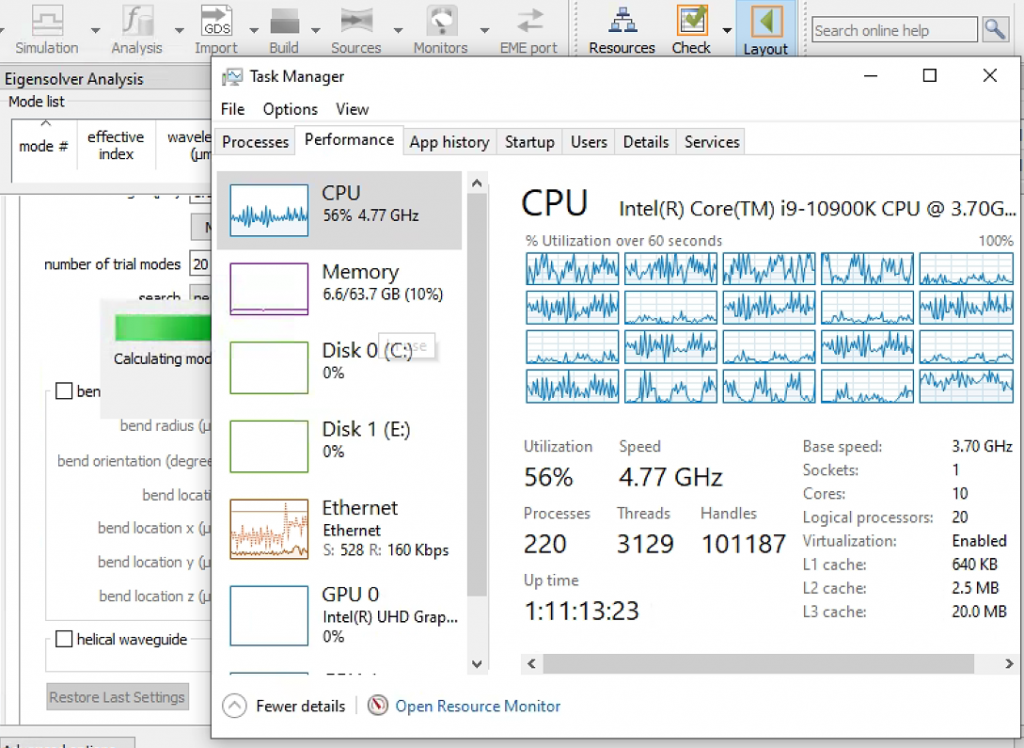
Task: Open Resource Monitor link
Action: click(477, 706)
